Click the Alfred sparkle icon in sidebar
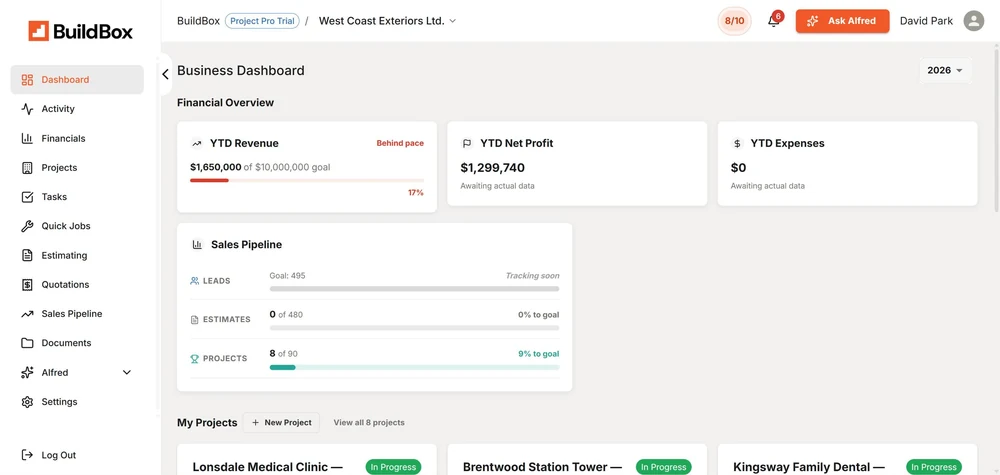 coord(27,372)
